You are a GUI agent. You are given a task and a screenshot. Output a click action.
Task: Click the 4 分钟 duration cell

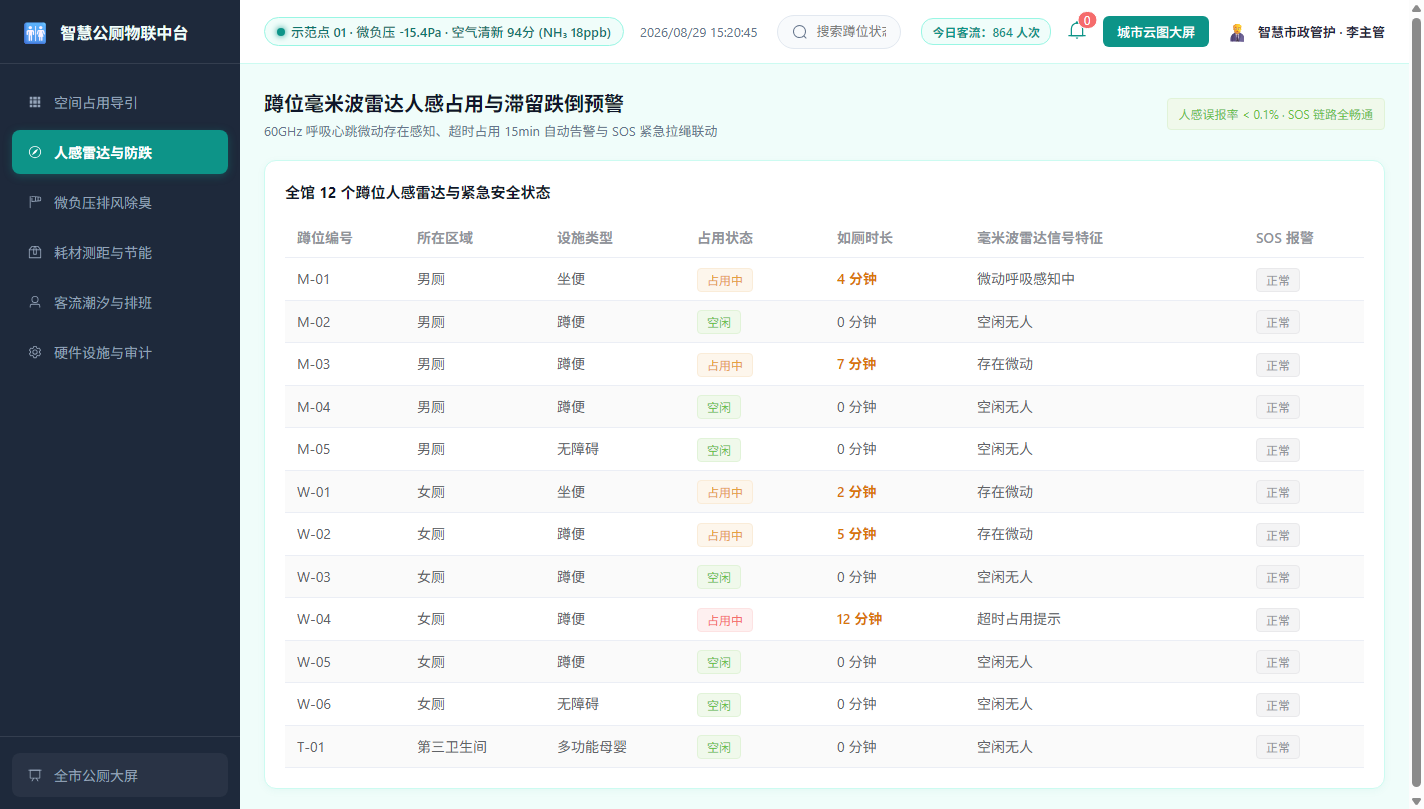856,279
